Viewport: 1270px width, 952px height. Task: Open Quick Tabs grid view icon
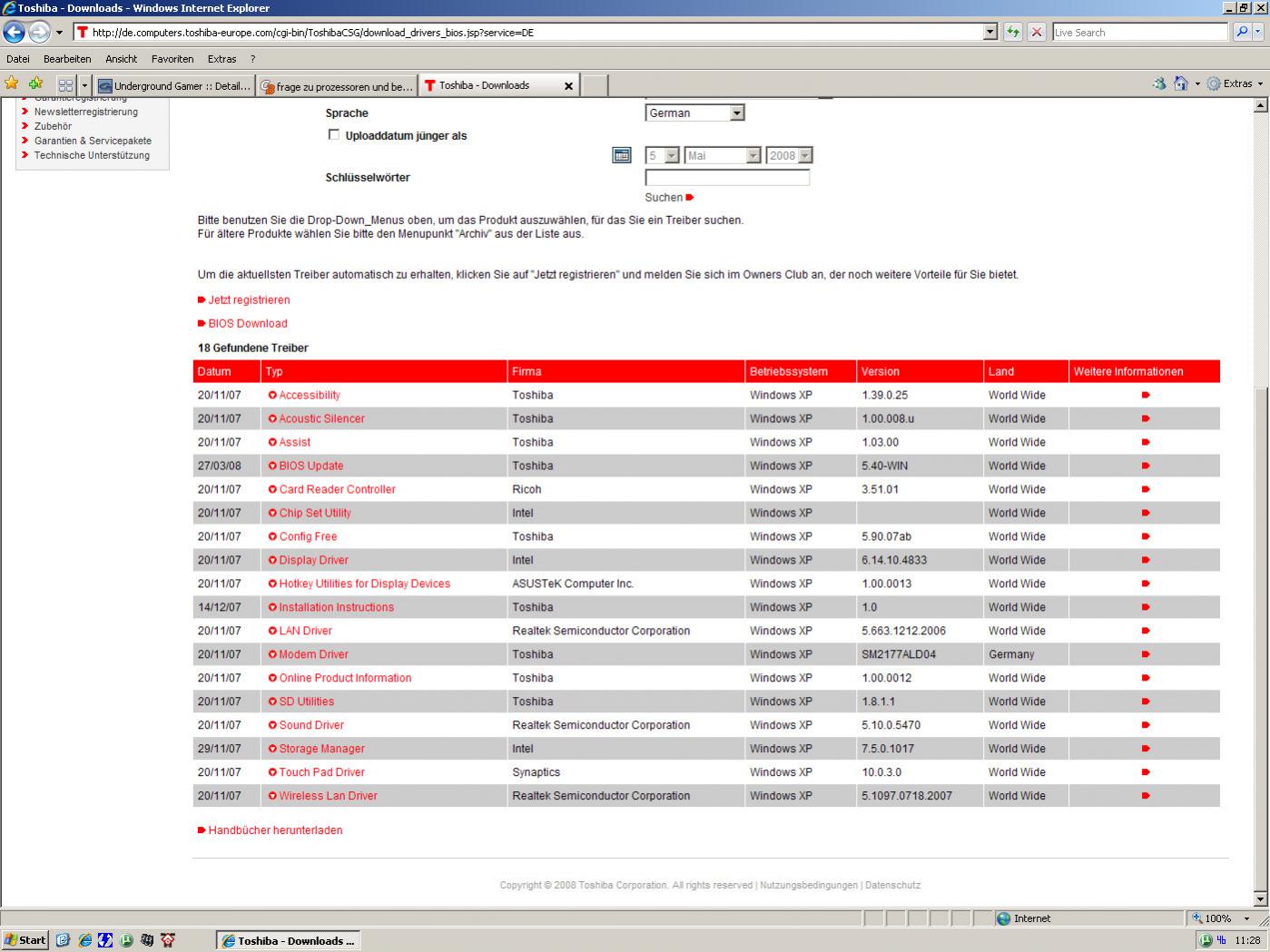pyautogui.click(x=65, y=85)
